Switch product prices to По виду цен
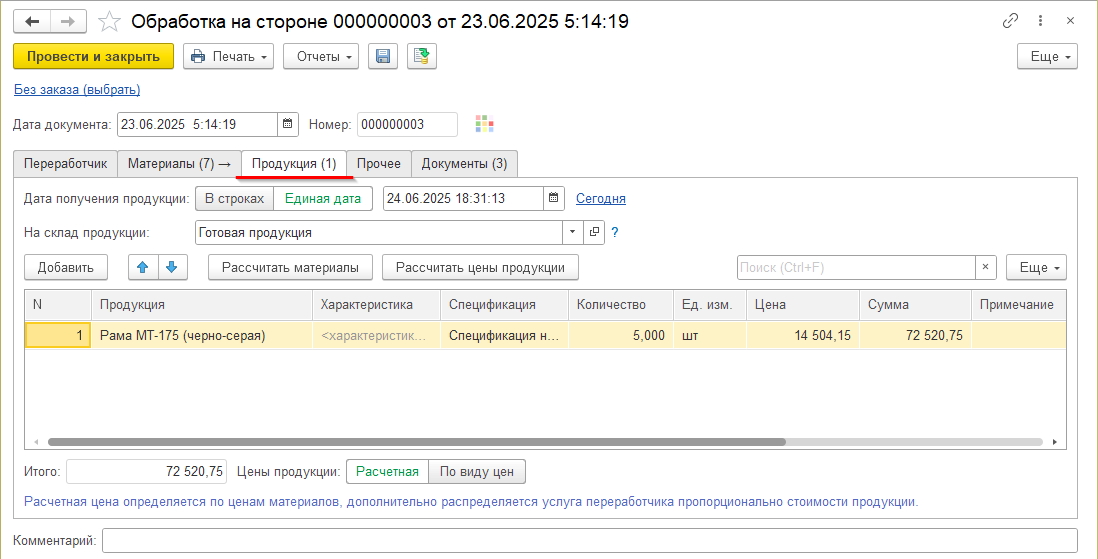The width and height of the screenshot is (1098, 559). [x=477, y=471]
